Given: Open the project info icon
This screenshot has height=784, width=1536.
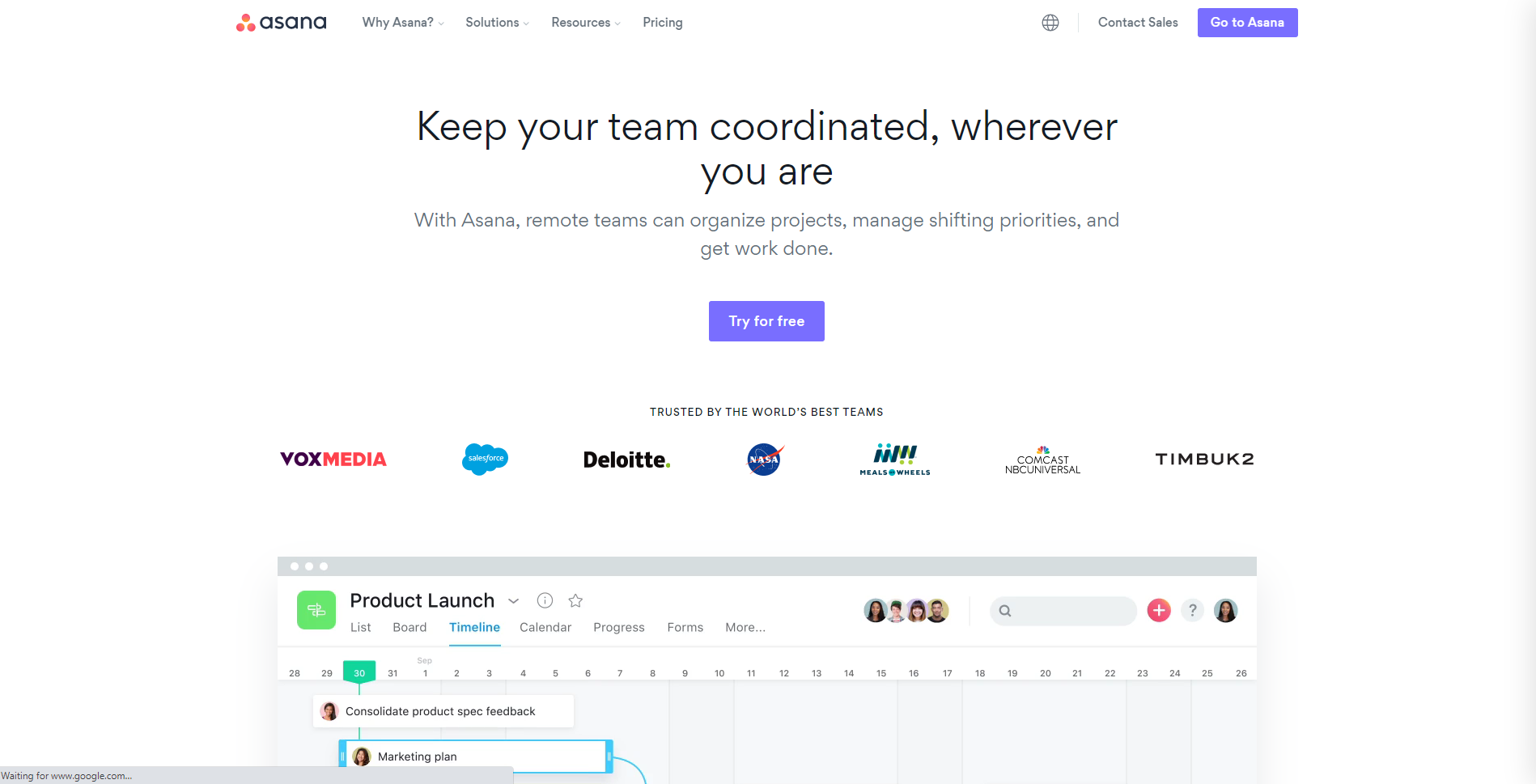Looking at the screenshot, I should [545, 600].
